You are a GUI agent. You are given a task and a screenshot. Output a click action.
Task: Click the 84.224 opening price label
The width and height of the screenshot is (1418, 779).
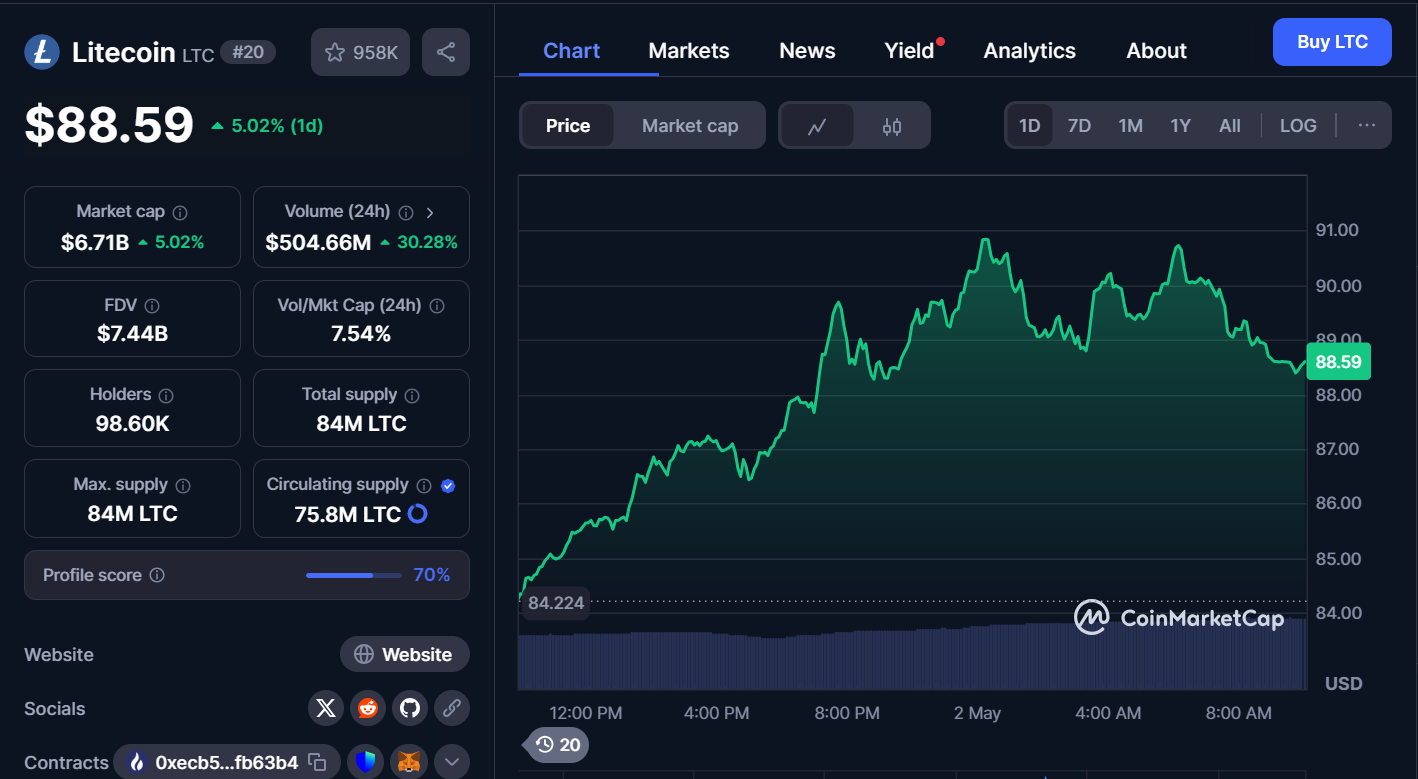click(x=555, y=603)
